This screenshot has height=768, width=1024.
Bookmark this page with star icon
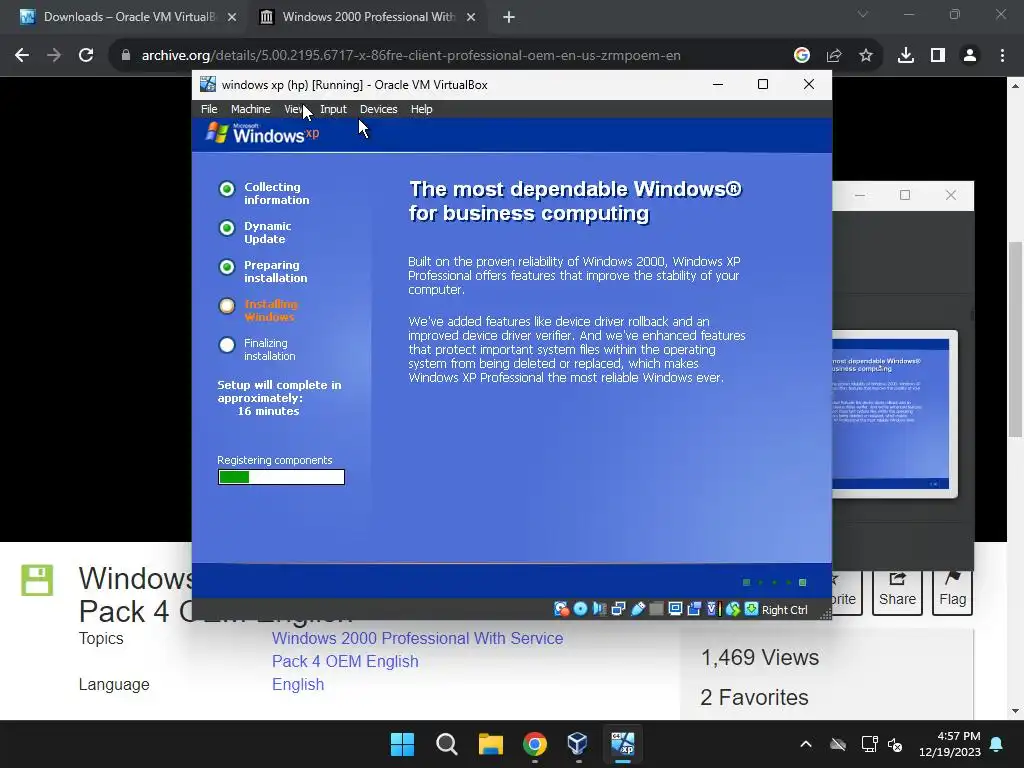866,56
